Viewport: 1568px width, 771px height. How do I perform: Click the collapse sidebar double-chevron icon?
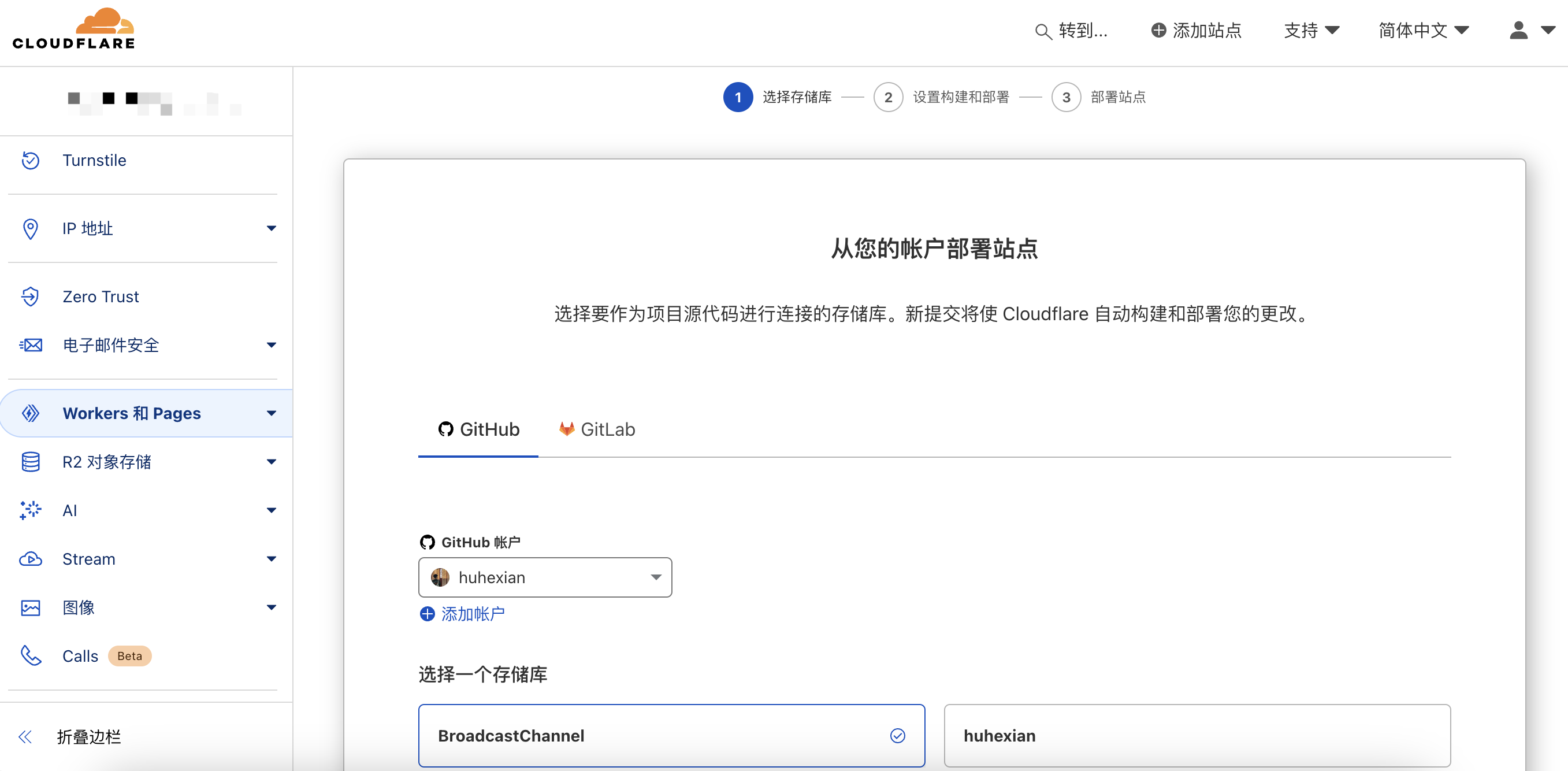[x=25, y=737]
